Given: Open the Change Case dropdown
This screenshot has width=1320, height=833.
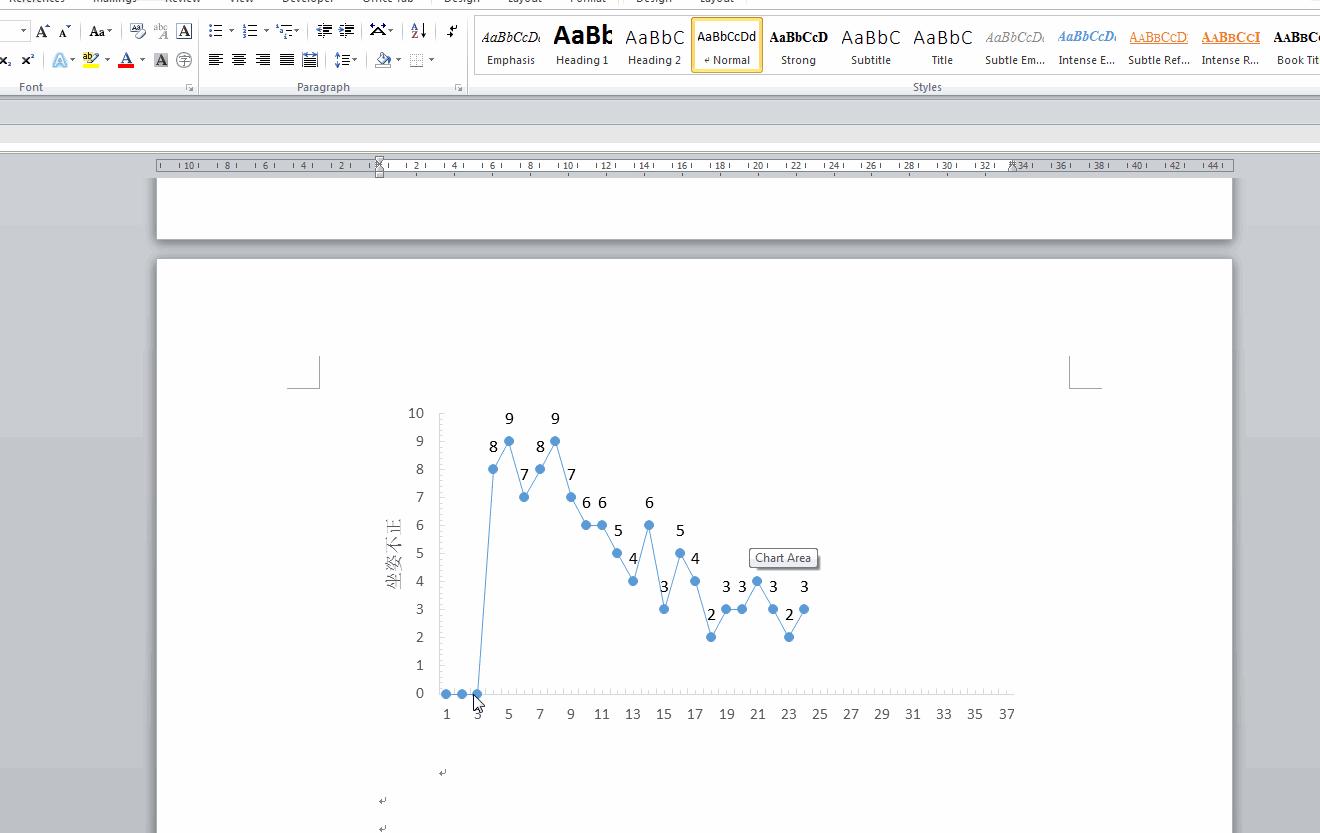Looking at the screenshot, I should click(x=100, y=31).
